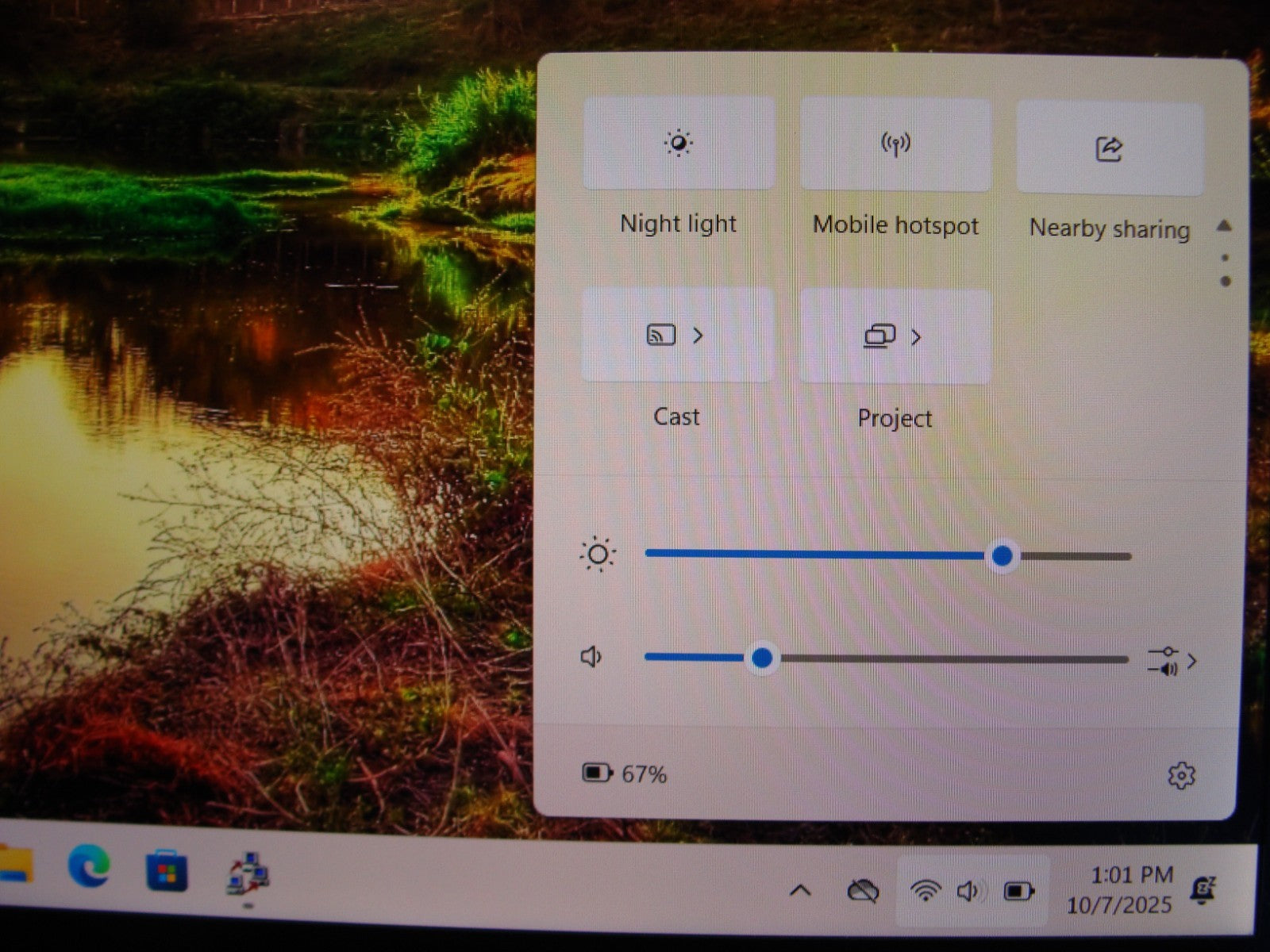Open all settings via gear icon
This screenshot has height=952, width=1270.
(x=1181, y=775)
